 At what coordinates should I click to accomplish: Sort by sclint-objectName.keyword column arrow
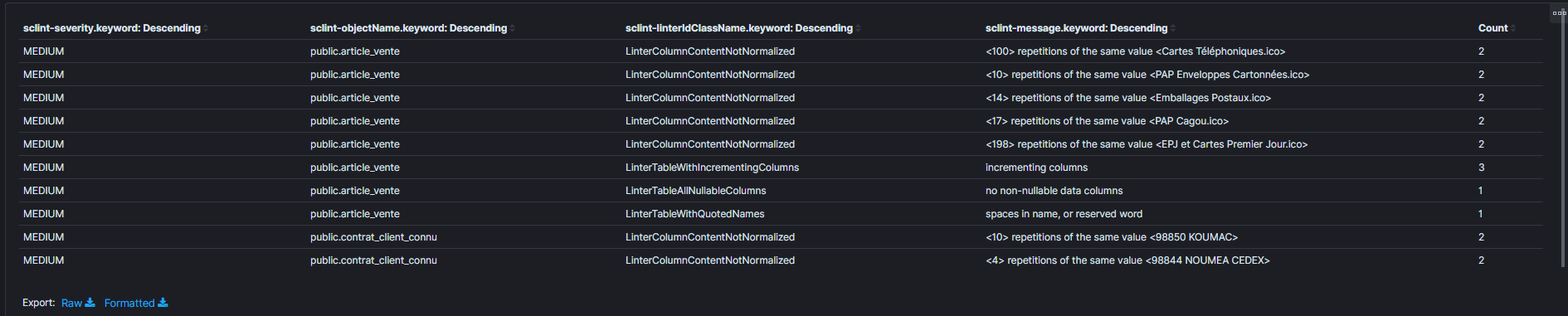coord(512,28)
